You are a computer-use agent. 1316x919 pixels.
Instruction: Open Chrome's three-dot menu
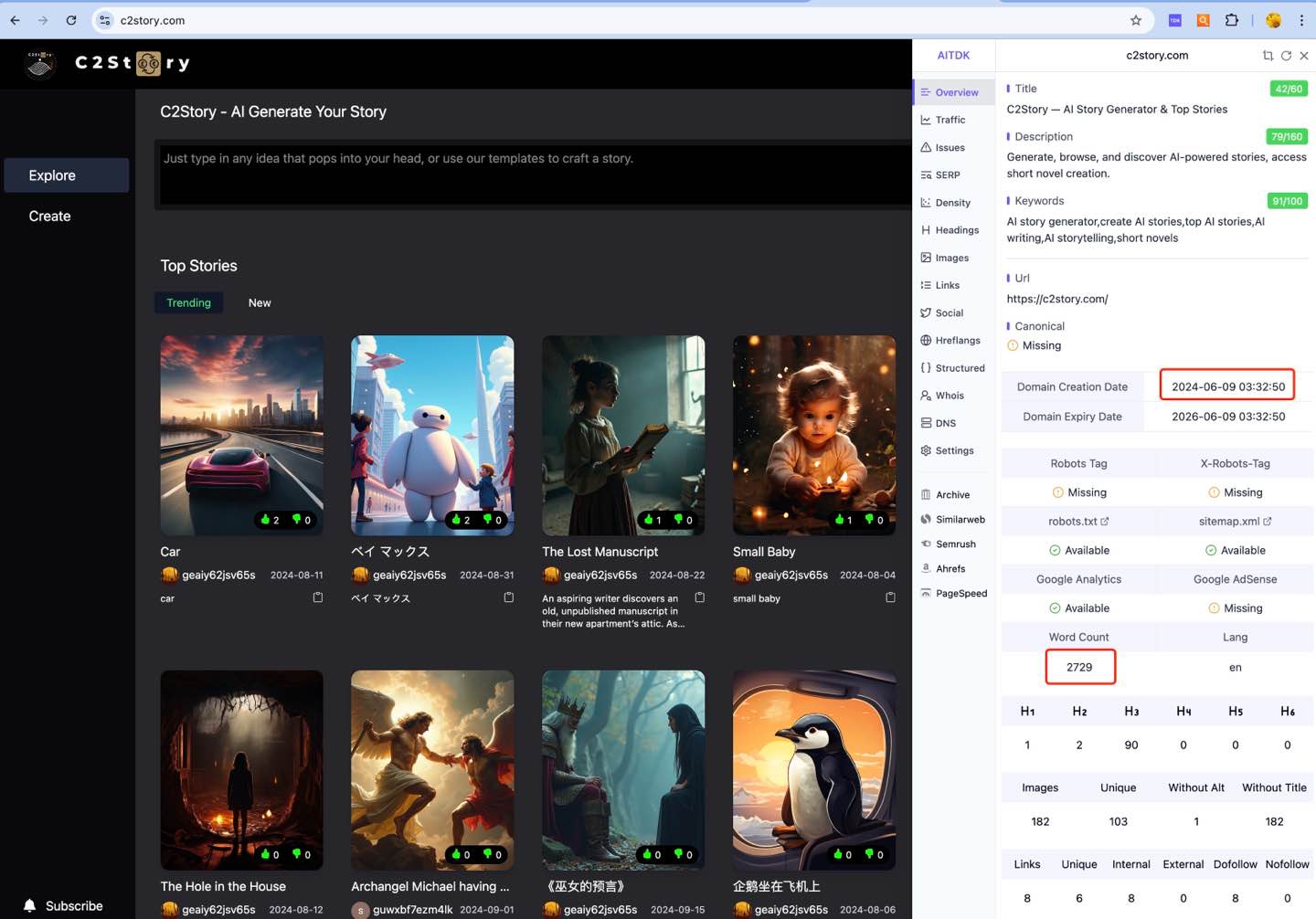pos(1301,20)
